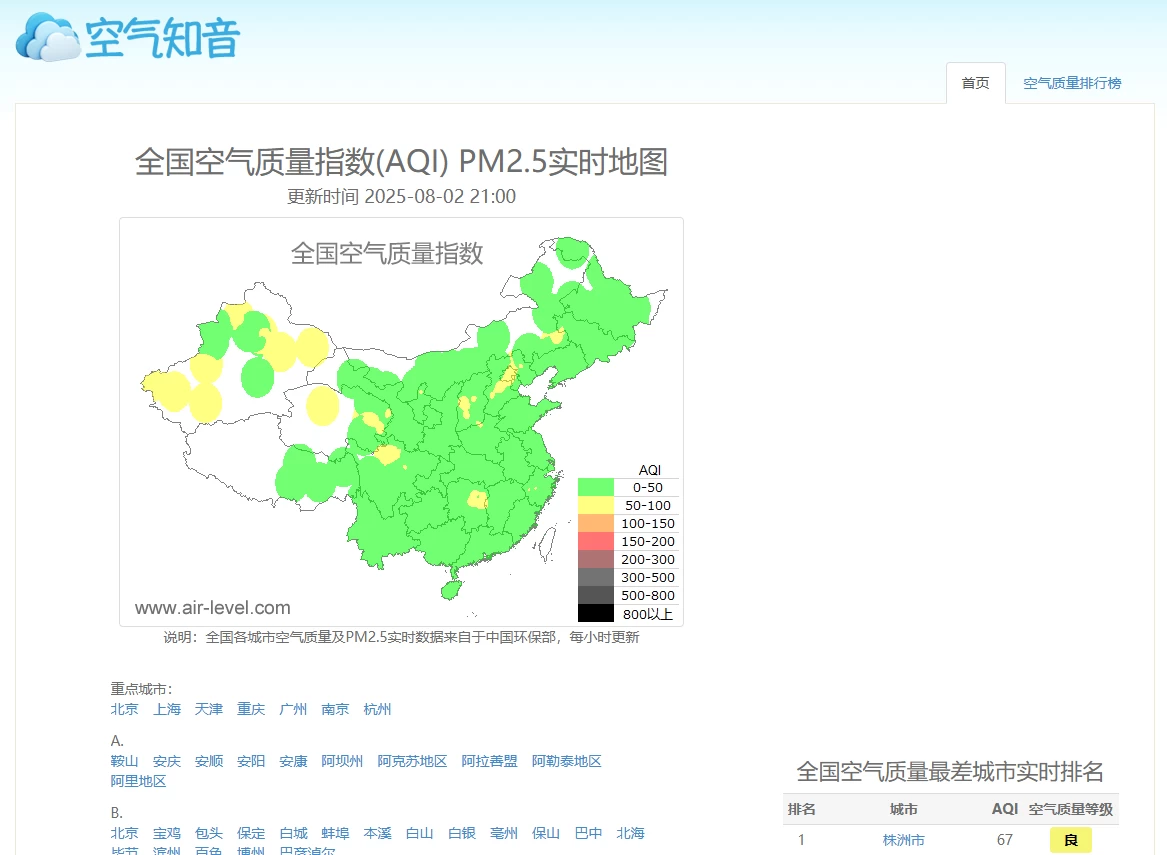Open the 杭州 city link
Screen dimensions: 1167x855
point(377,710)
